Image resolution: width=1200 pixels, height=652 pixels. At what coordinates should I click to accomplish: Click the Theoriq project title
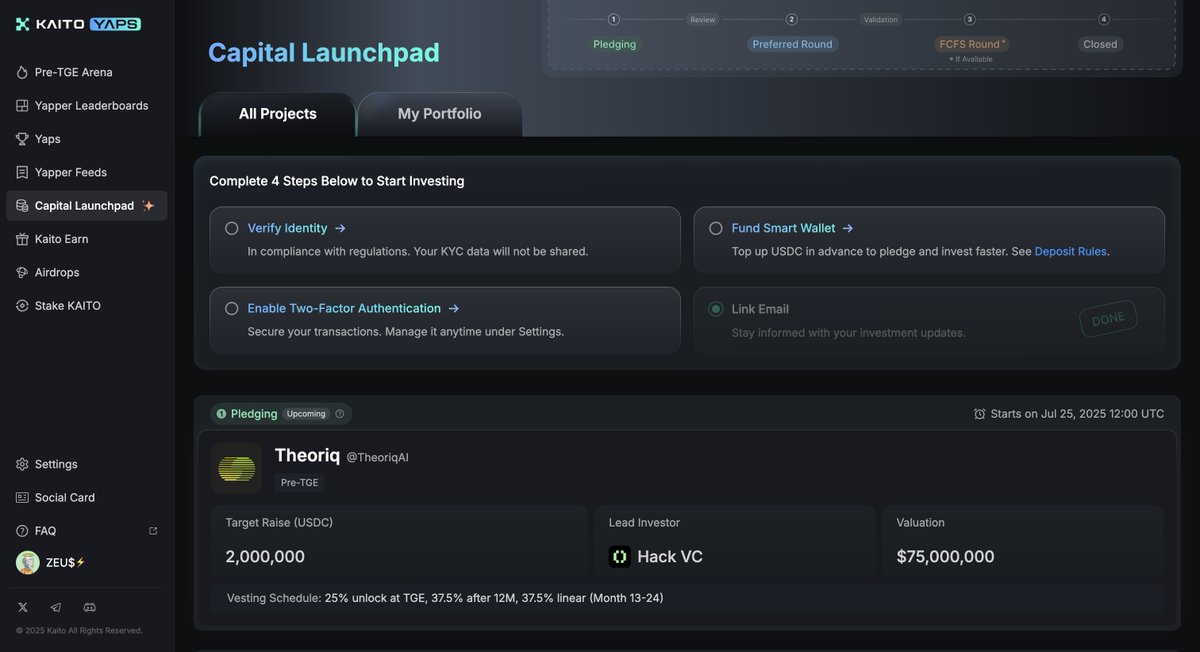tap(307, 455)
